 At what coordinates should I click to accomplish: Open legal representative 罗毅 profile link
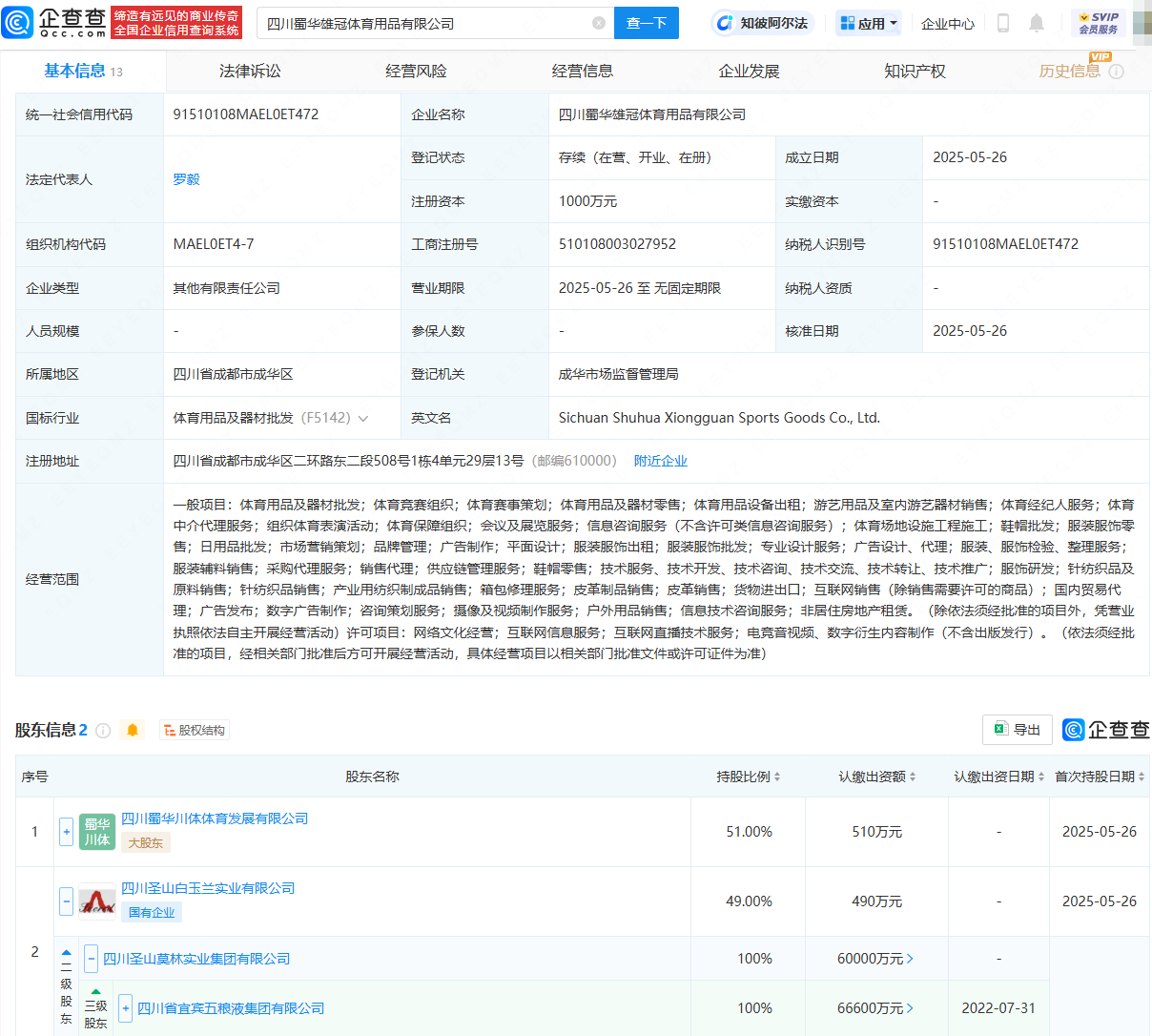(x=186, y=179)
